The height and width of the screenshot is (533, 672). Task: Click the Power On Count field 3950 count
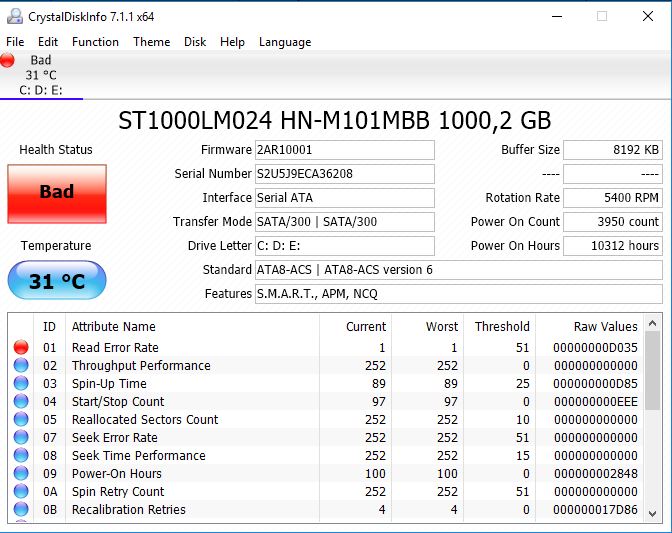[x=613, y=222]
